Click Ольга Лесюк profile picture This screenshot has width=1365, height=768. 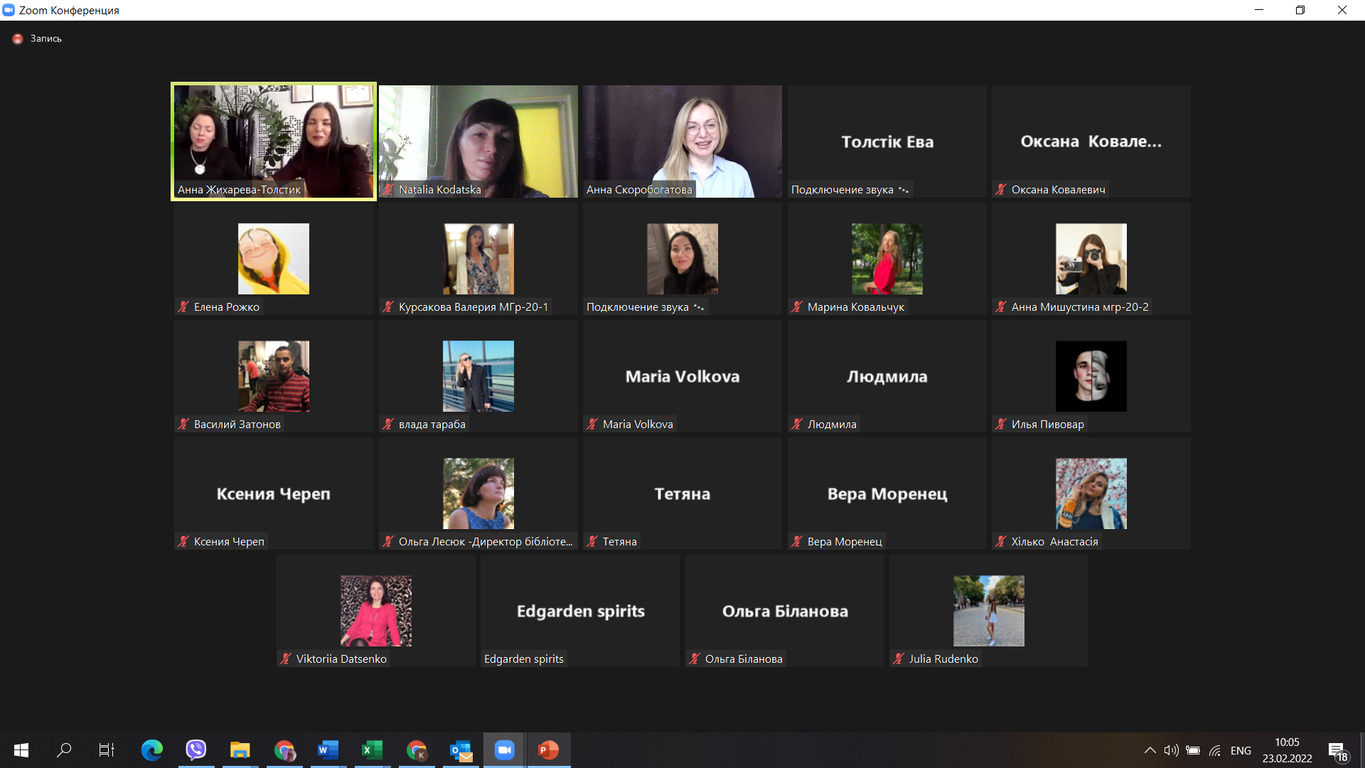pos(478,494)
